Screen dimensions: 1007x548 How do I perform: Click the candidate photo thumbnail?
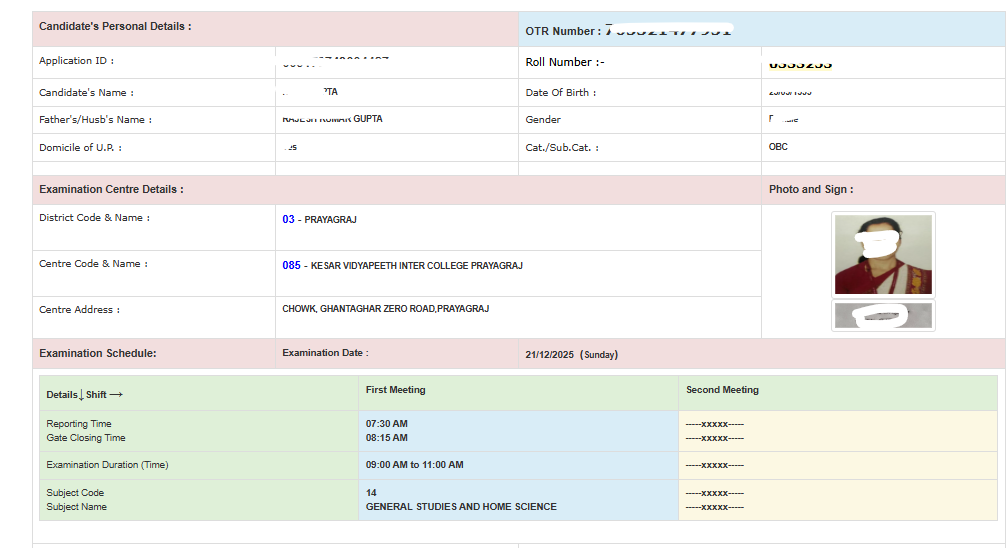tap(883, 254)
